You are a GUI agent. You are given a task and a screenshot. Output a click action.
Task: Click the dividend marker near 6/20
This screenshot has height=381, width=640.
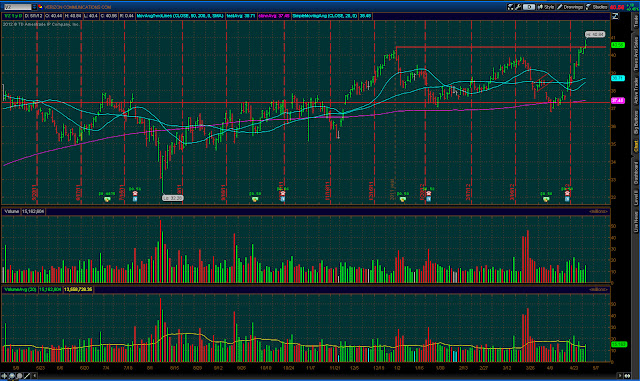[x=107, y=199]
